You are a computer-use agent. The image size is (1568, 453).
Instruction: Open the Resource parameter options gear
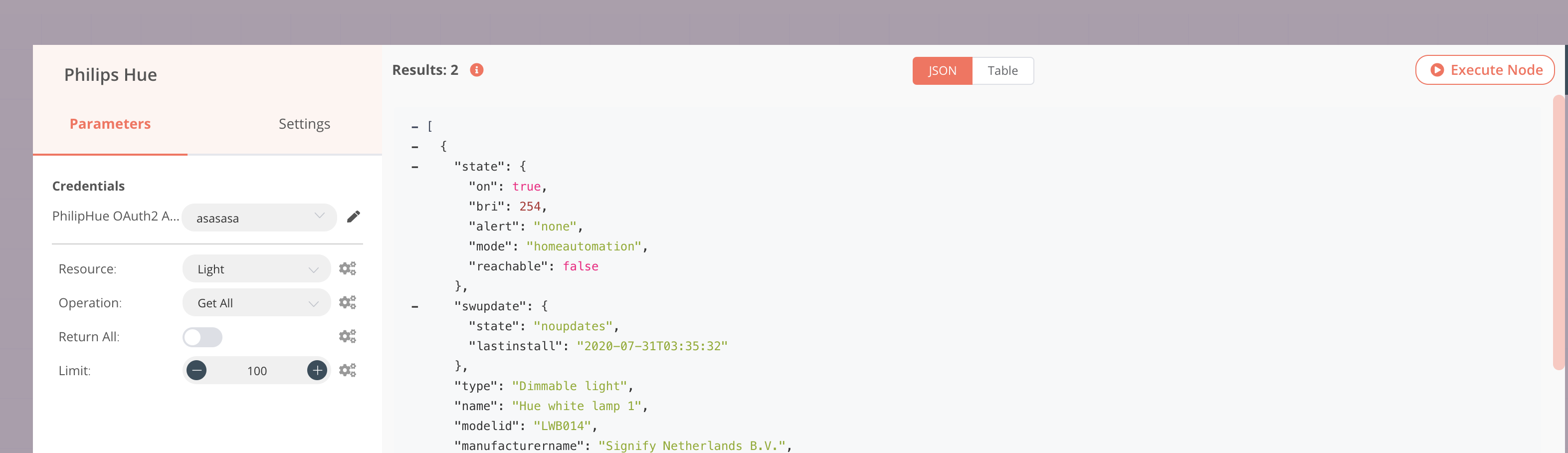click(x=348, y=268)
